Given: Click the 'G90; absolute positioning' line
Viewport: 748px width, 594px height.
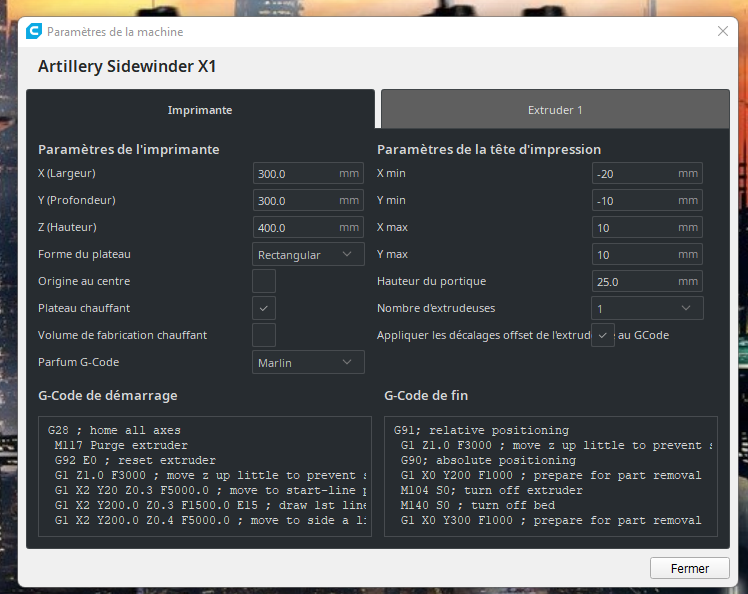Looking at the screenshot, I should [488, 460].
